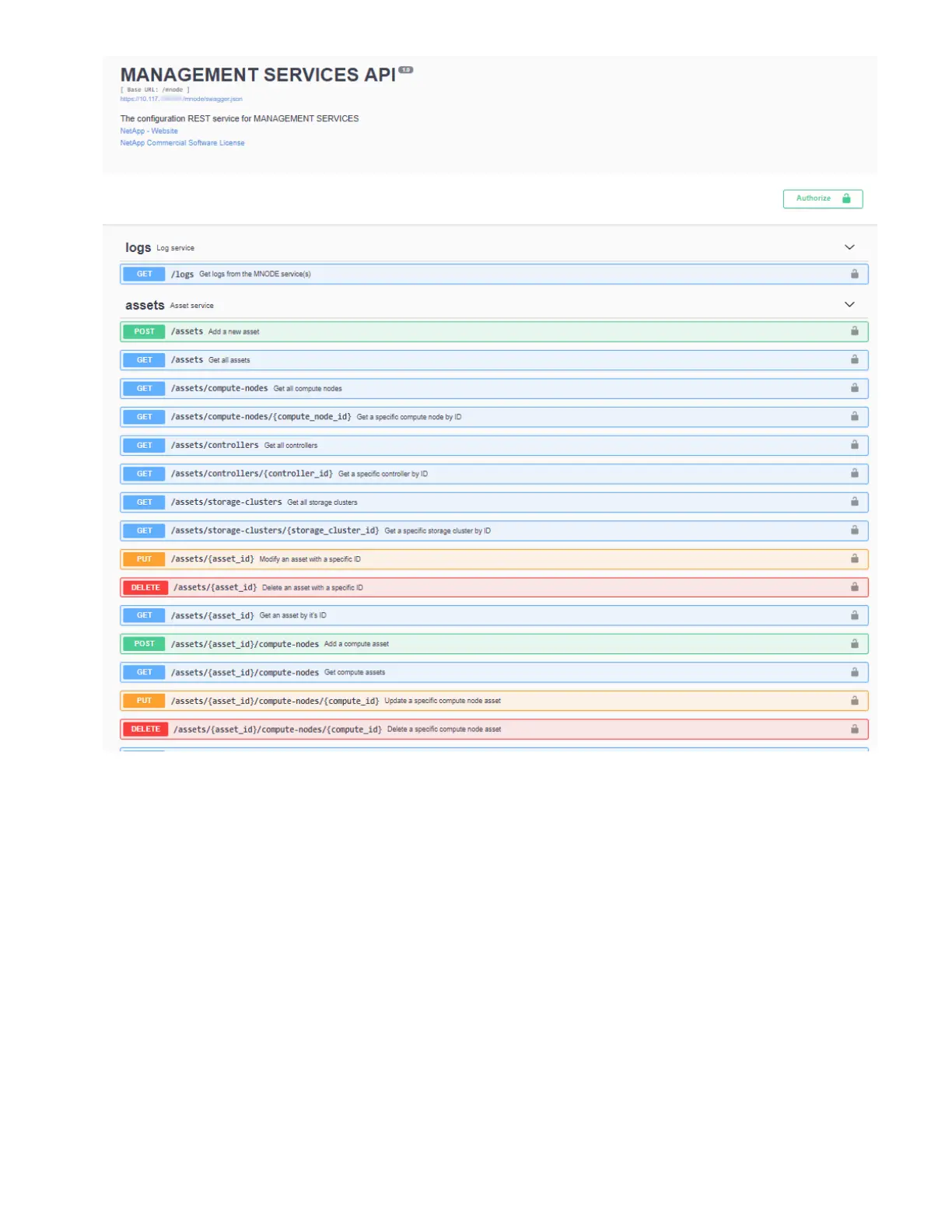Image resolution: width=952 pixels, height=1232 pixels.
Task: Click the lock icon on GET /logs
Action: click(x=854, y=274)
